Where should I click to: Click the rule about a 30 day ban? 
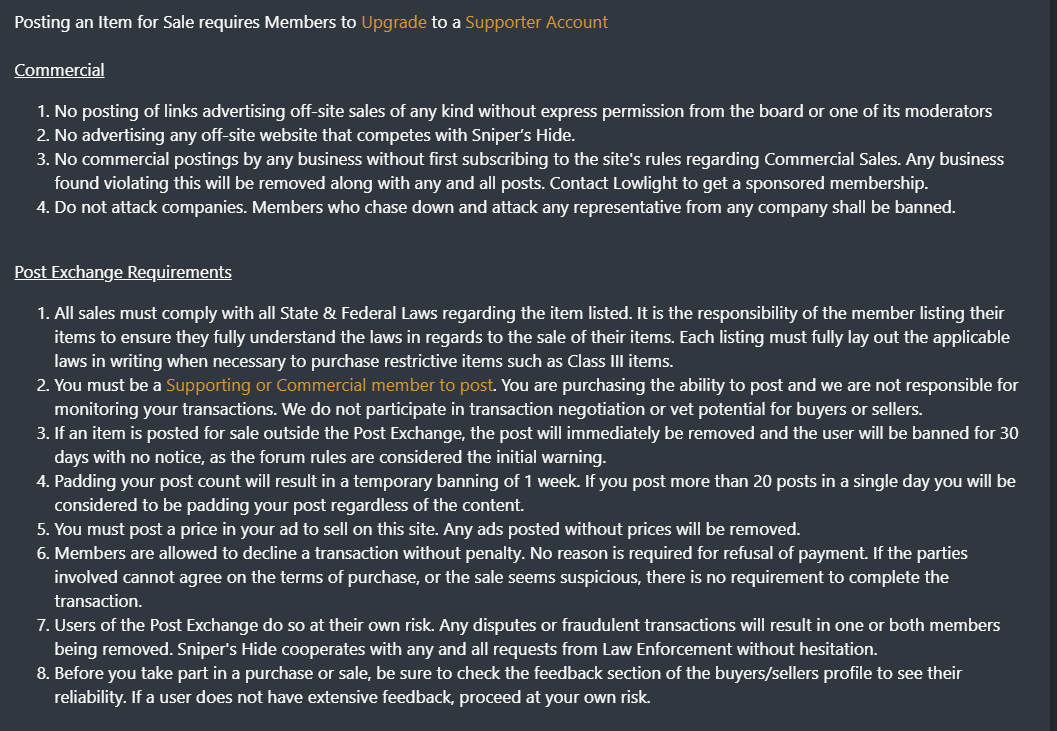pos(536,445)
